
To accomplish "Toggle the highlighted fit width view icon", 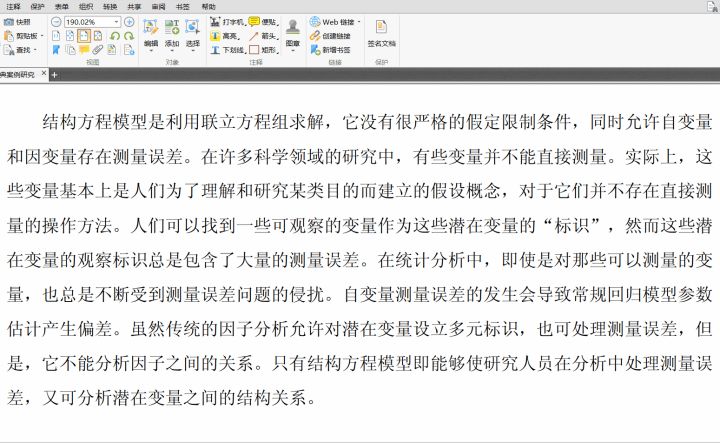I will [x=84, y=36].
